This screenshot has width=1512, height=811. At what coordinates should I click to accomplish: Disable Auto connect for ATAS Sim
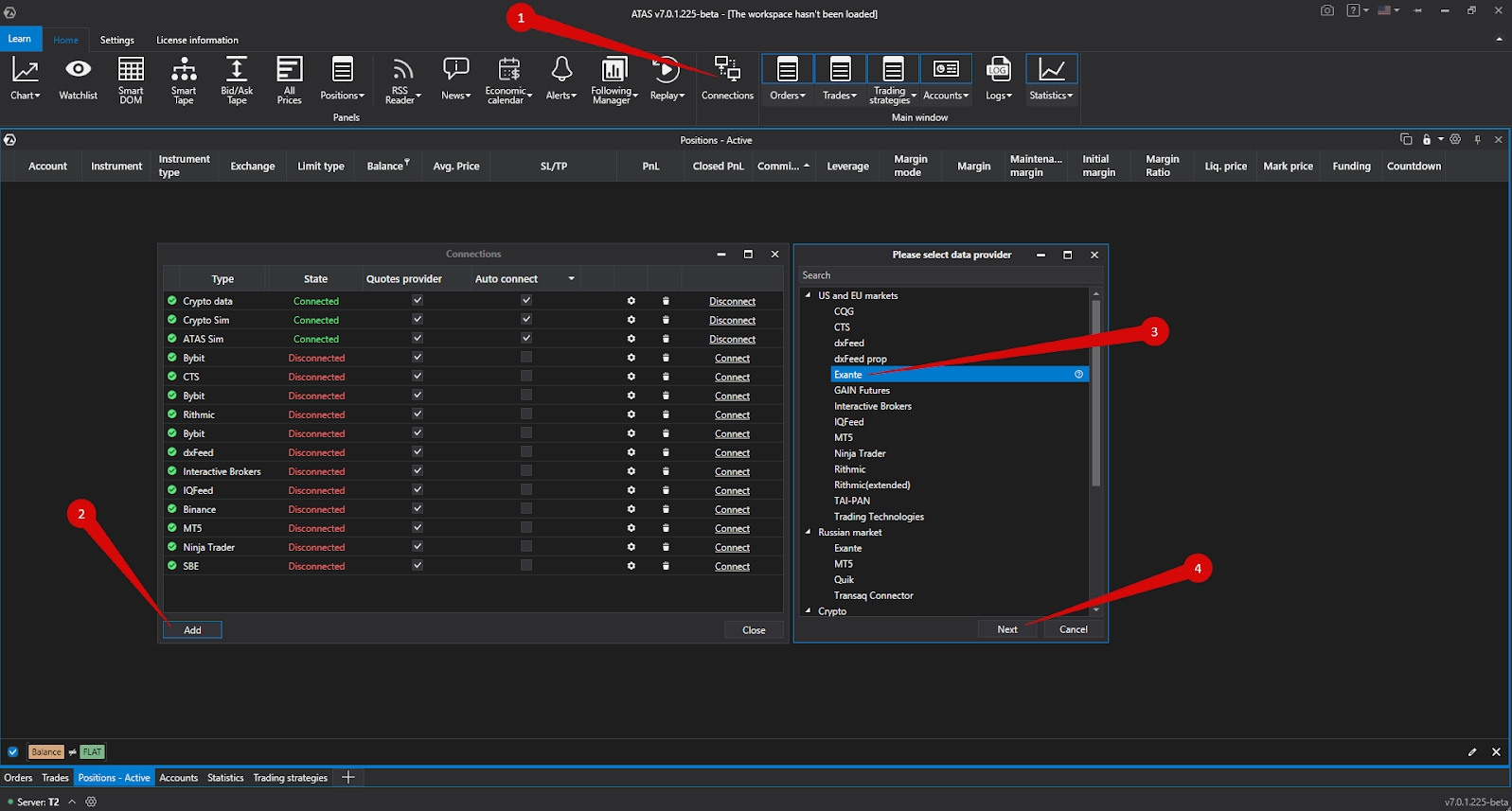(x=526, y=339)
